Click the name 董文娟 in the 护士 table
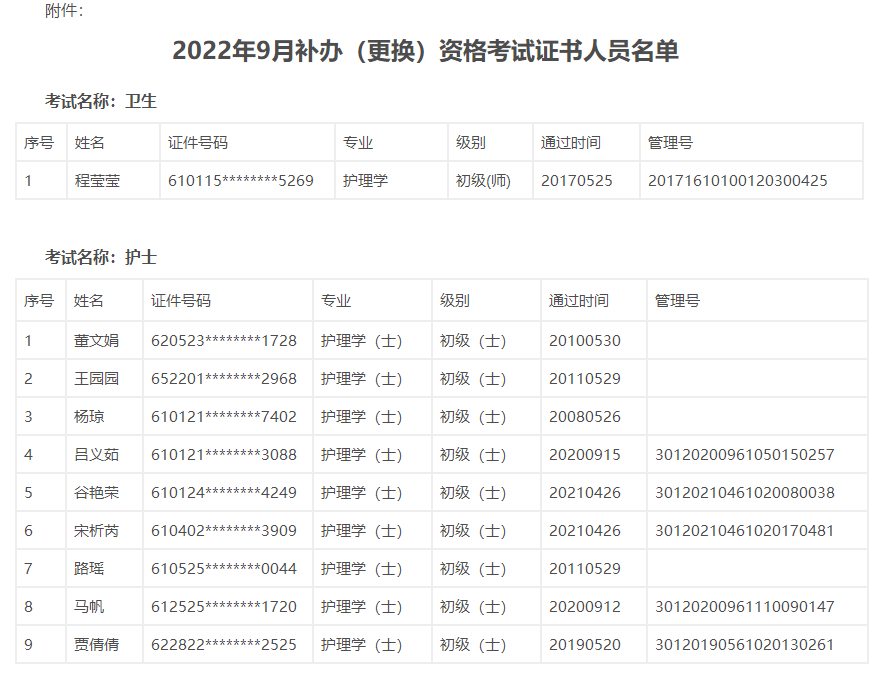888x675 pixels. [x=96, y=340]
